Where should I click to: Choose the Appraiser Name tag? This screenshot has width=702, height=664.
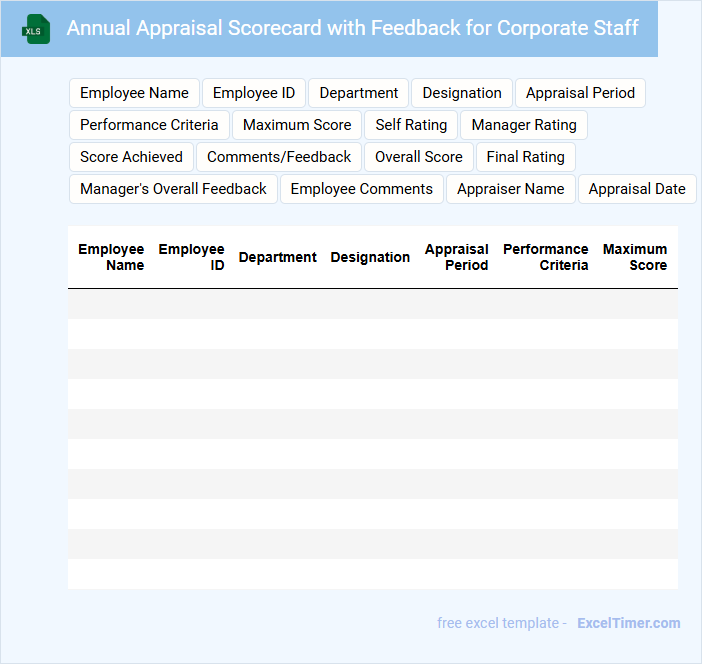click(x=510, y=189)
